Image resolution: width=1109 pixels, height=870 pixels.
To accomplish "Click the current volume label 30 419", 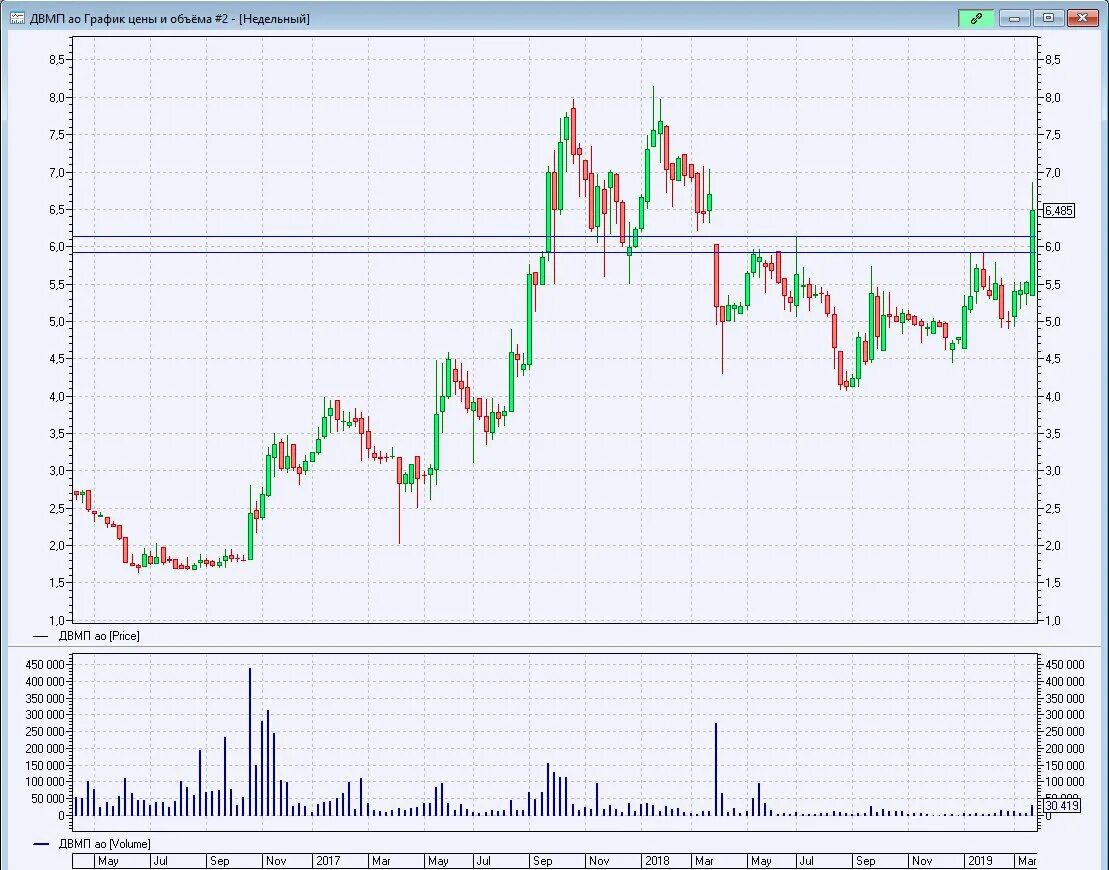I will pos(1062,806).
